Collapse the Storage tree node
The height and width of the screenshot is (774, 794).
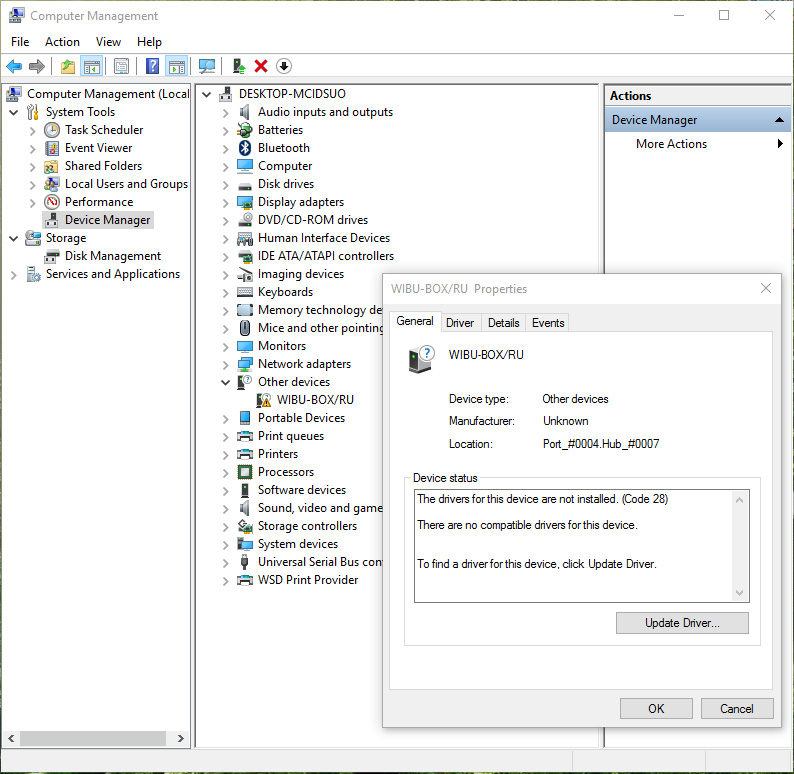pos(14,238)
